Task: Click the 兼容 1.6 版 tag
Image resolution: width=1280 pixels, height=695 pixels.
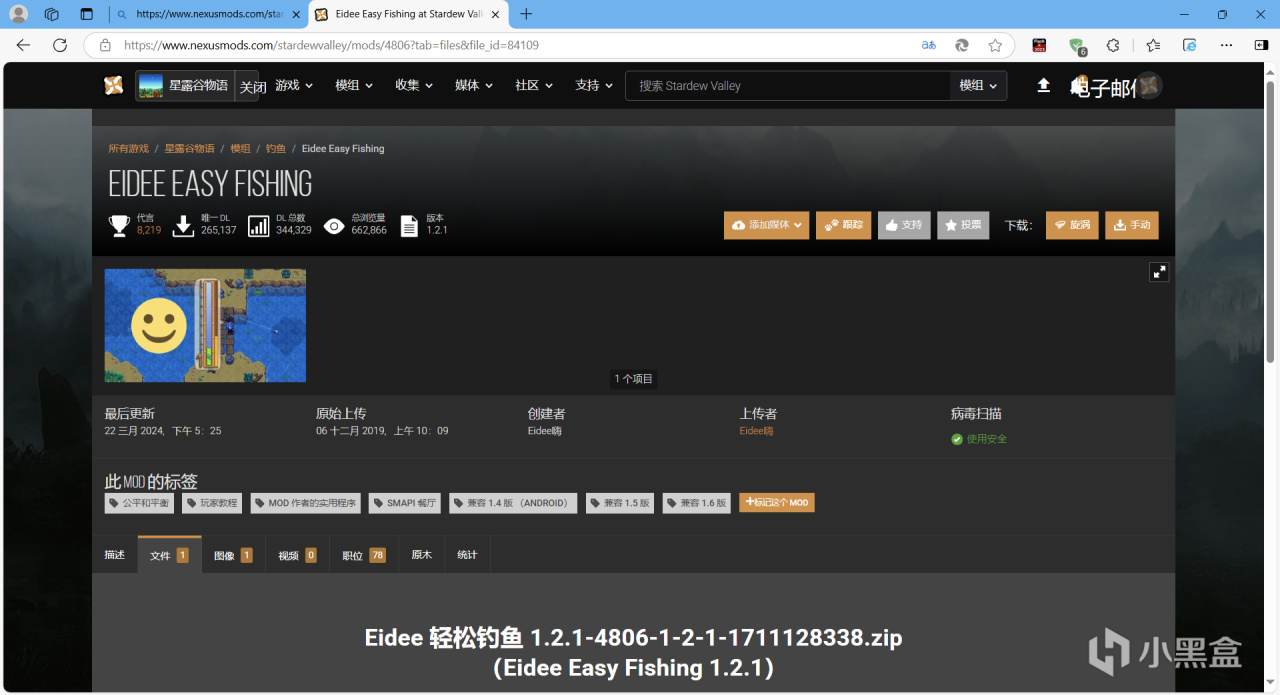Action: (697, 503)
